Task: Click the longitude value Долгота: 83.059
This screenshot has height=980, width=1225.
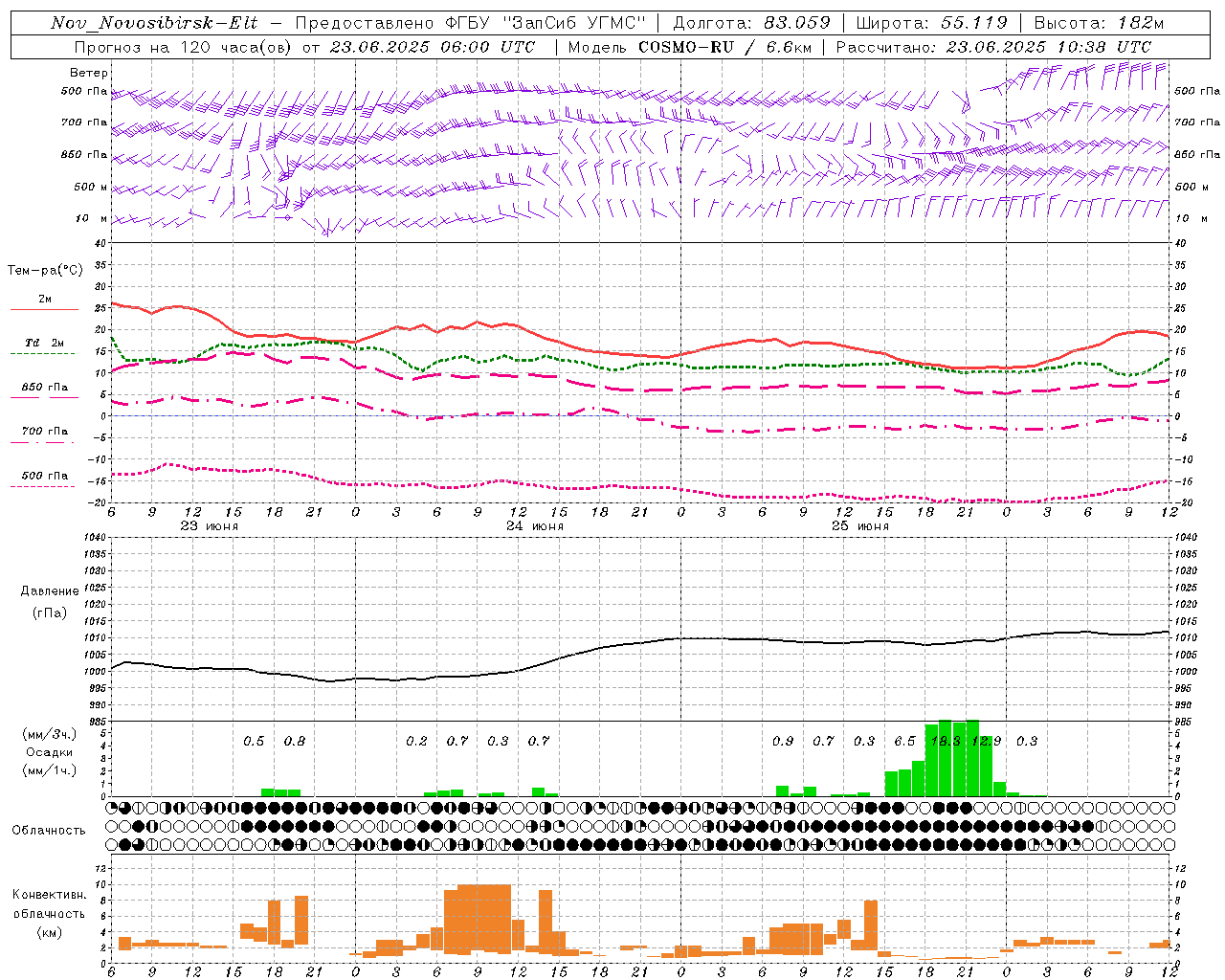Action: 752,23
